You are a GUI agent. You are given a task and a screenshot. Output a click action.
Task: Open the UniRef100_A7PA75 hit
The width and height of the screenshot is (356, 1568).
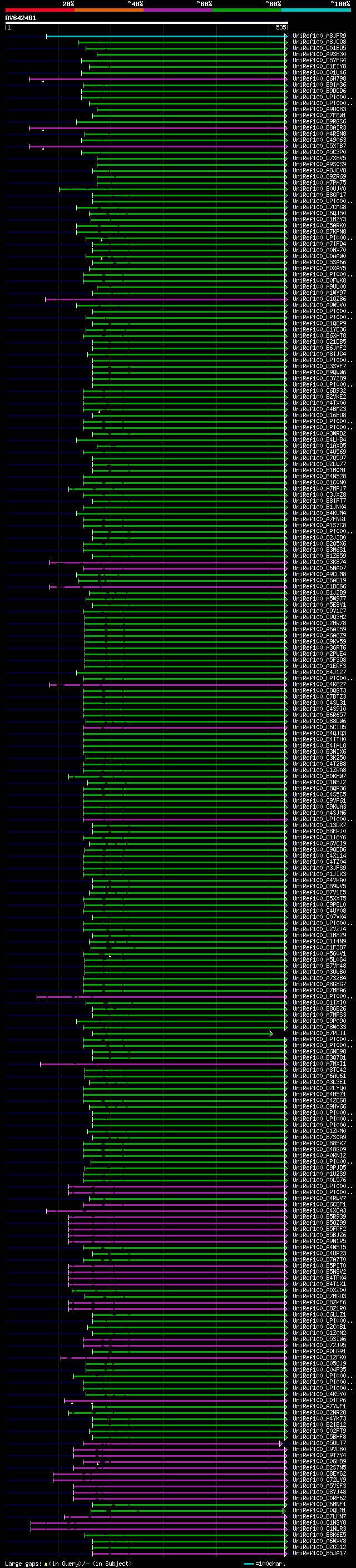pos(319,182)
